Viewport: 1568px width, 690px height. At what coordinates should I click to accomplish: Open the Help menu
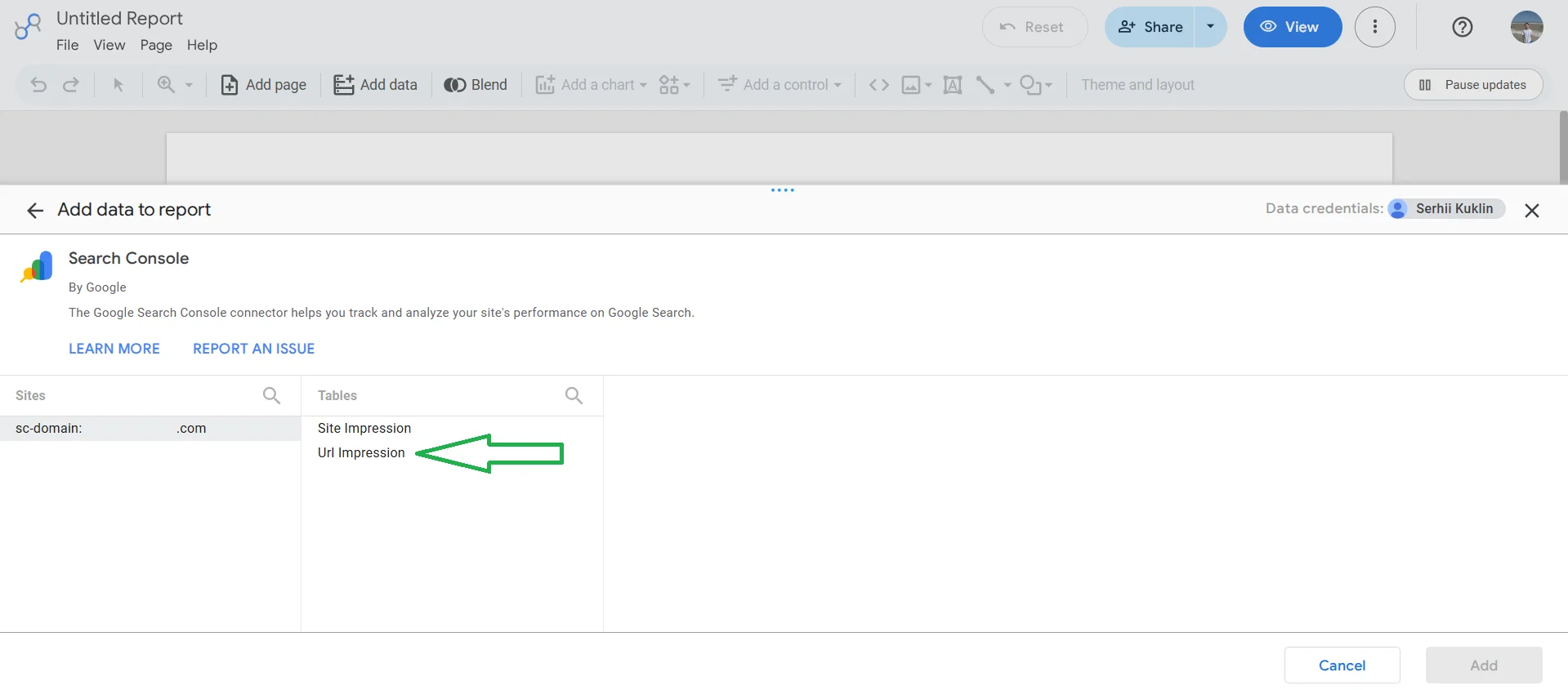(202, 45)
